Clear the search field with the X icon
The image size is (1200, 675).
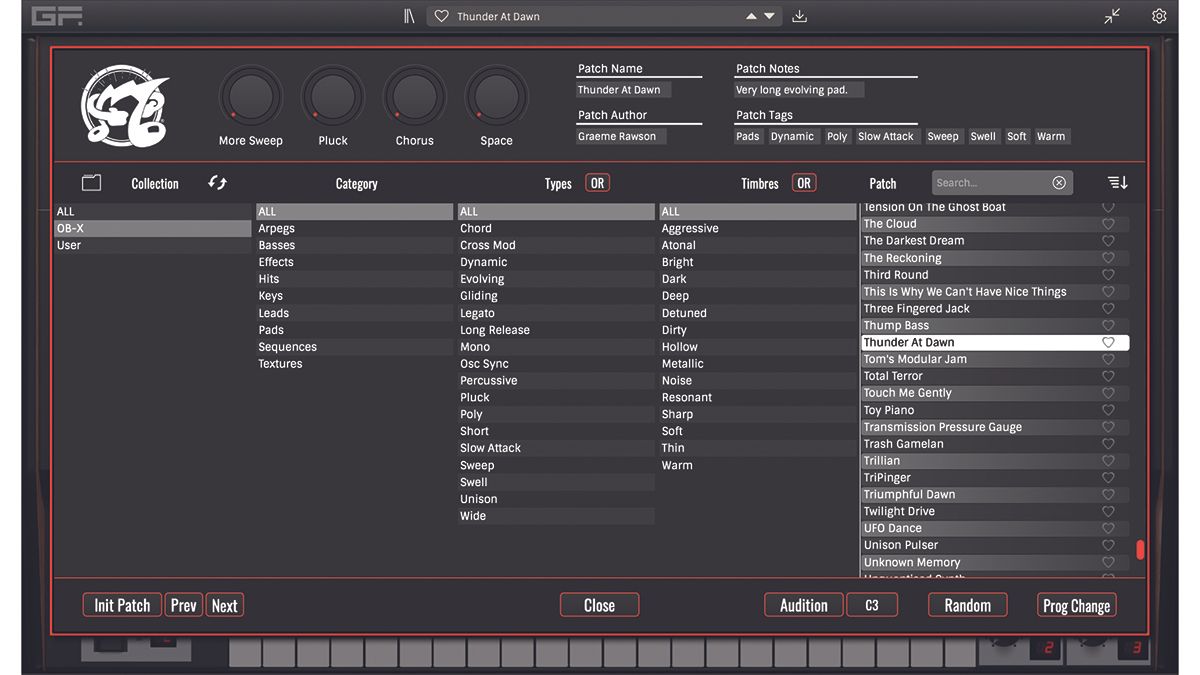tap(1059, 183)
